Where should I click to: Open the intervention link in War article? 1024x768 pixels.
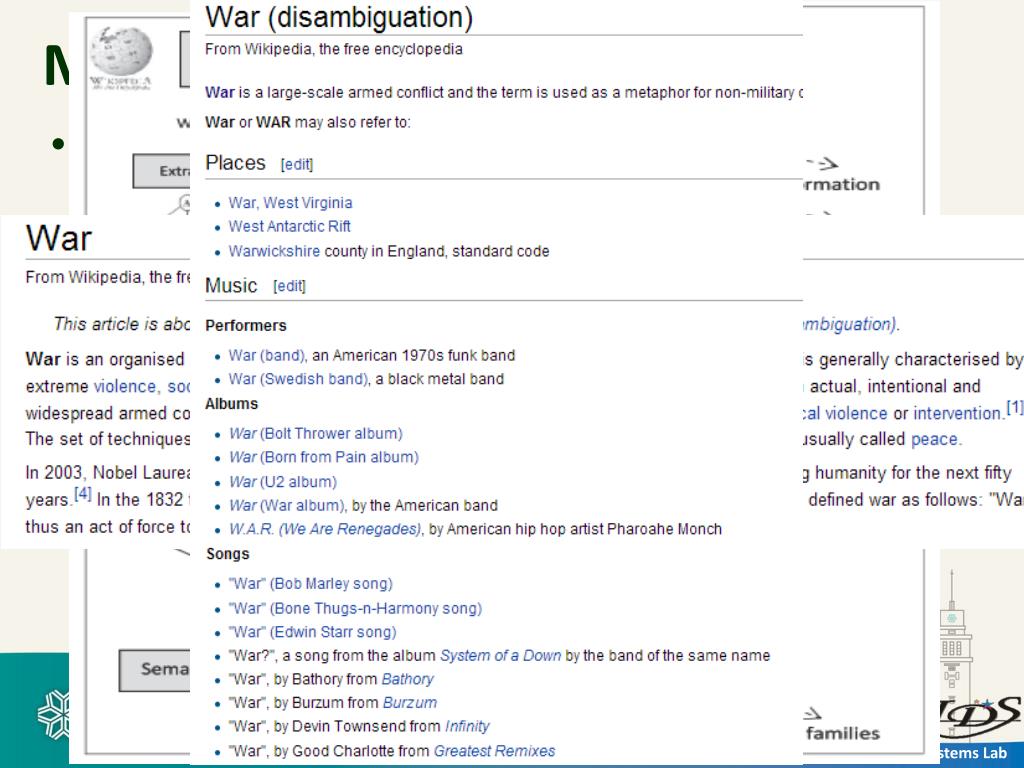pyautogui.click(x=957, y=413)
